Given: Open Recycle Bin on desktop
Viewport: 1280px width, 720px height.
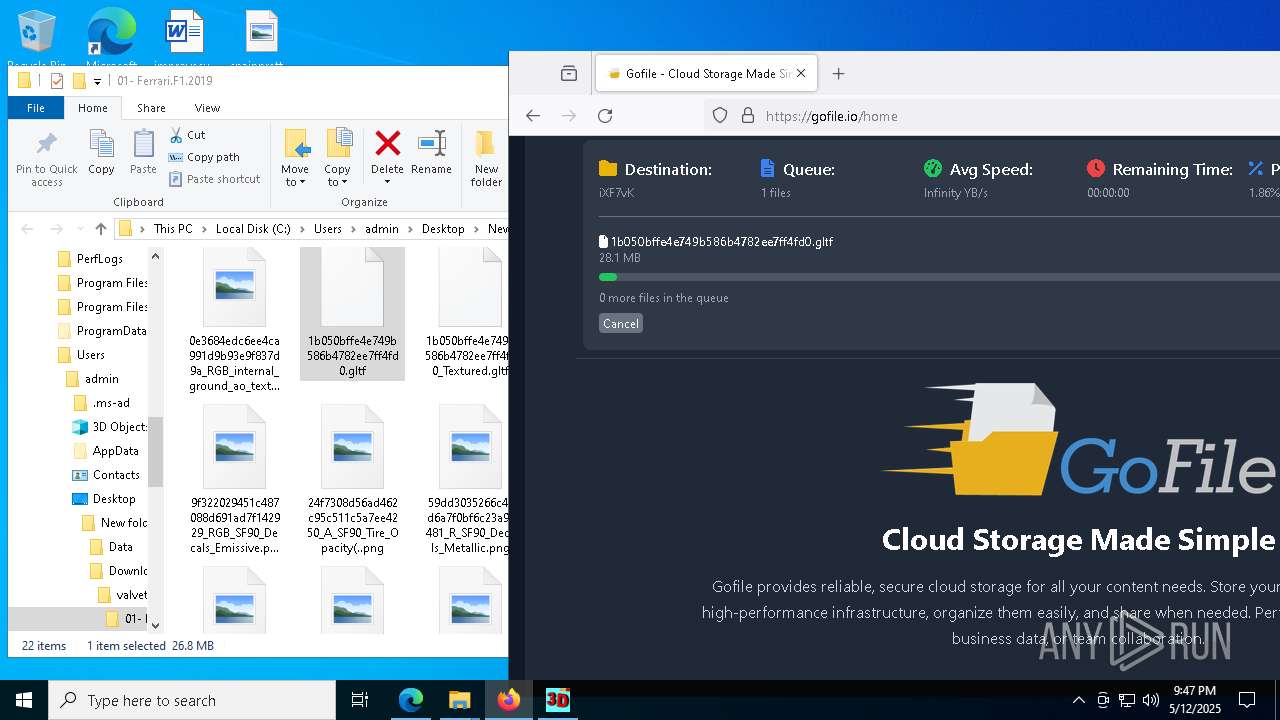Looking at the screenshot, I should point(37,38).
